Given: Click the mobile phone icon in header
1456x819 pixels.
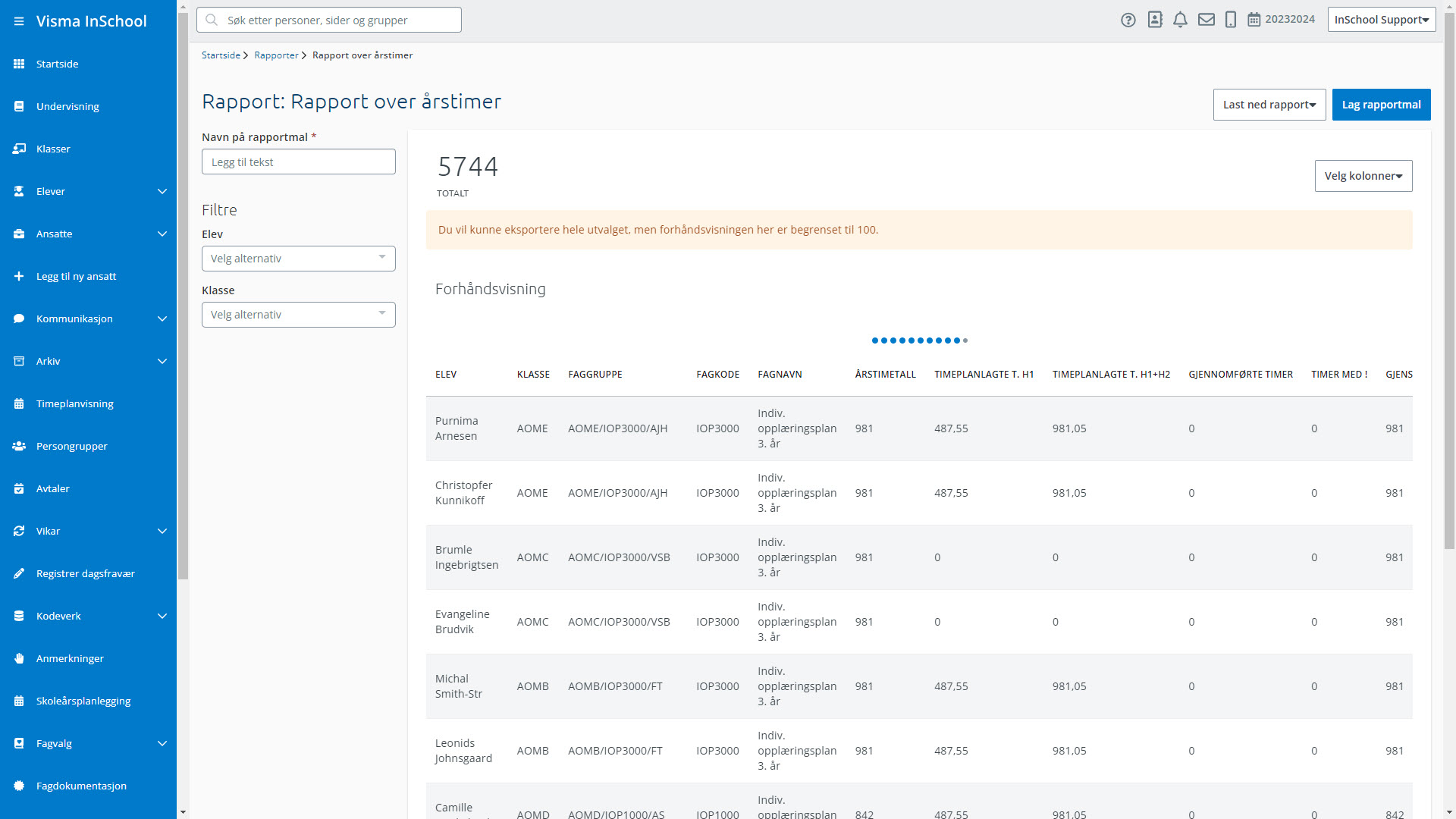Looking at the screenshot, I should click(1231, 20).
